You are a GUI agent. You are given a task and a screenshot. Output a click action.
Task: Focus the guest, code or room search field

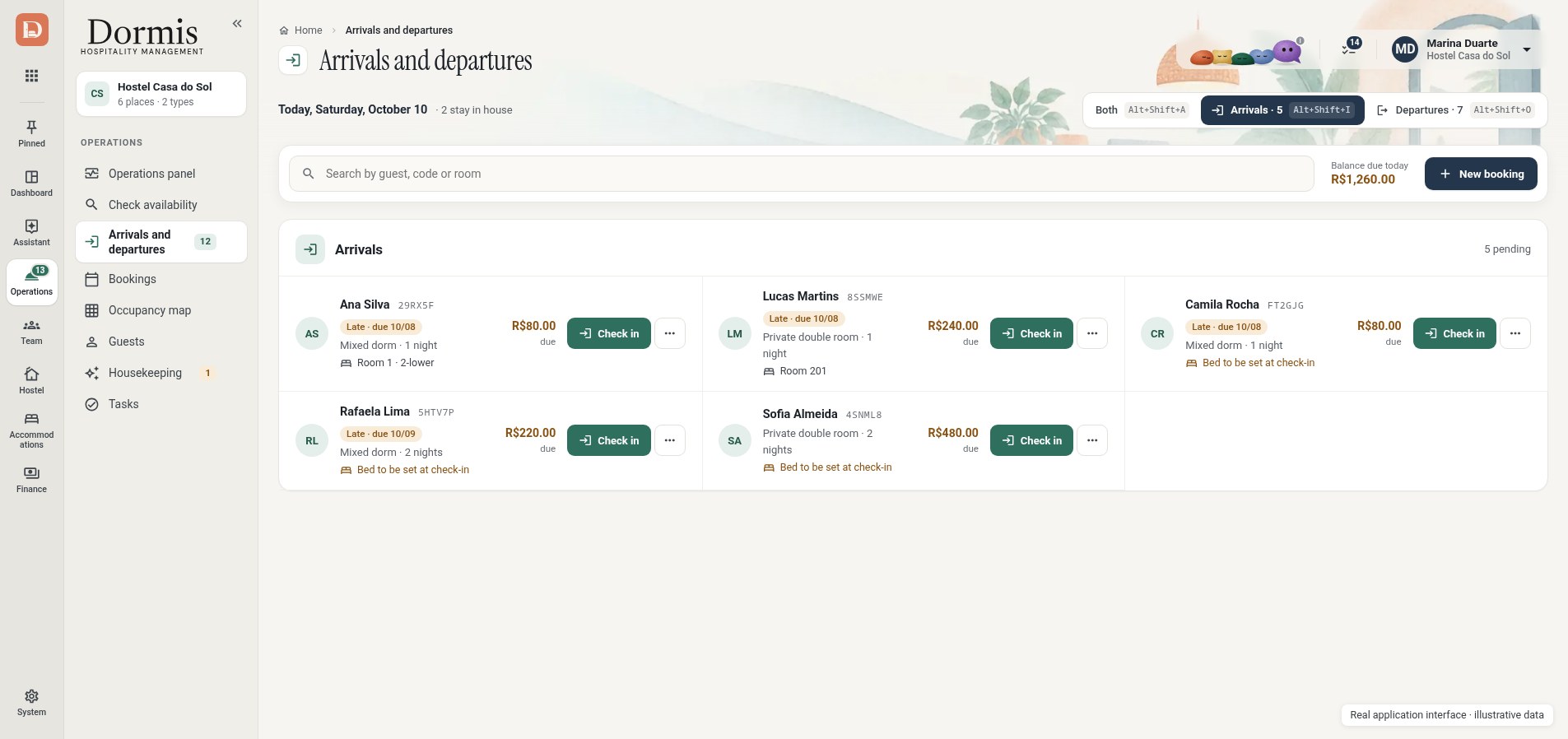click(801, 174)
